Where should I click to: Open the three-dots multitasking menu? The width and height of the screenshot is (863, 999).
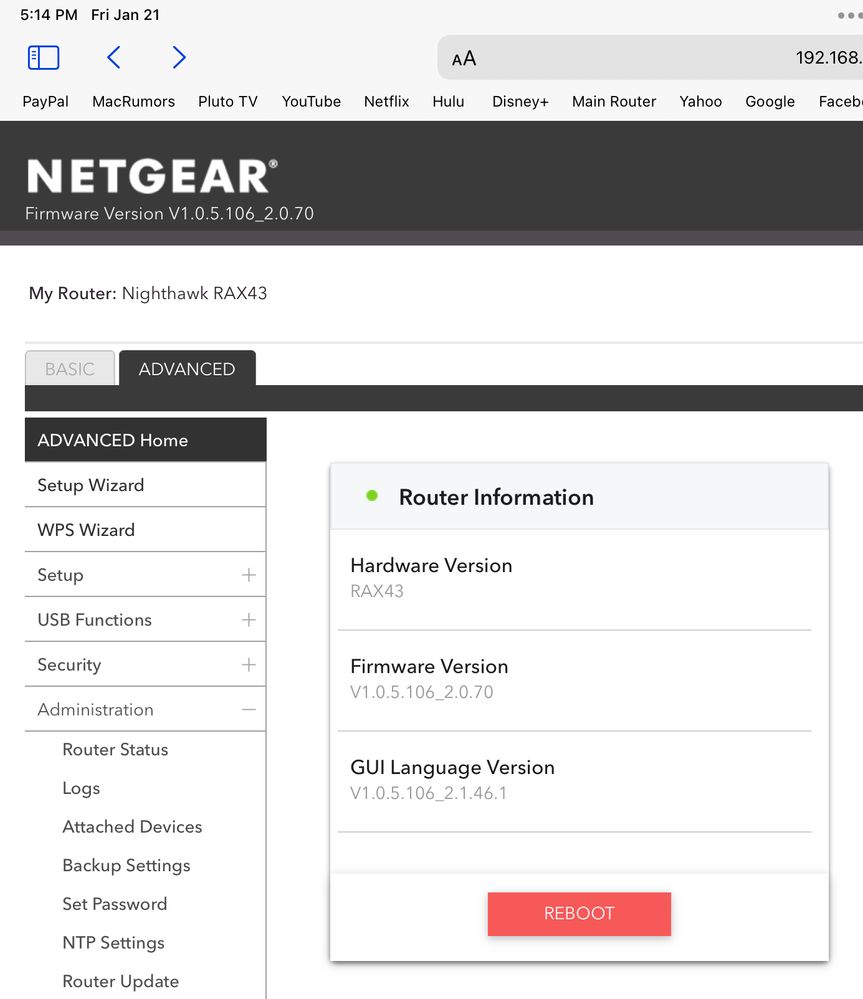[850, 15]
